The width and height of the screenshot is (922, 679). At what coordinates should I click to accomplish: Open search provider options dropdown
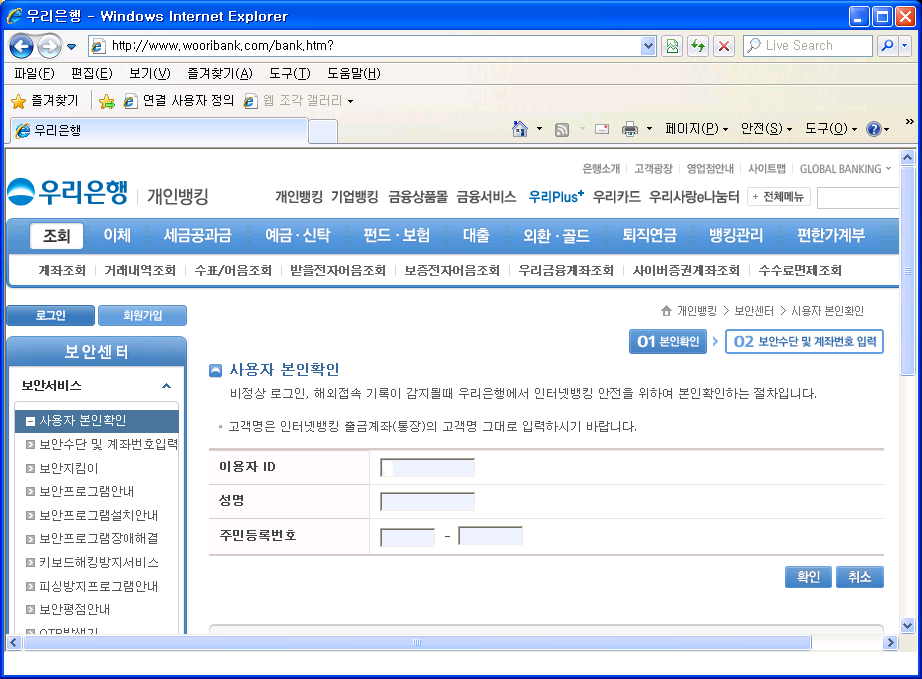(x=905, y=46)
